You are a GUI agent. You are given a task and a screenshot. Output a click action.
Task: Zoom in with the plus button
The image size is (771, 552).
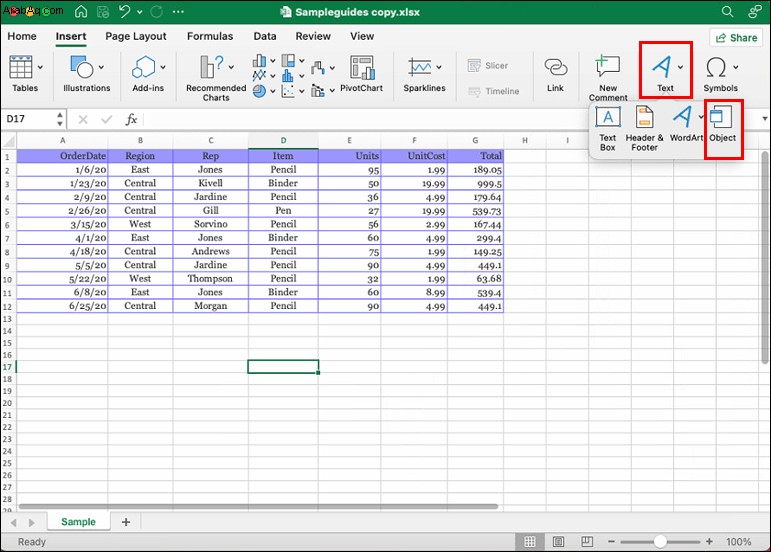point(709,542)
